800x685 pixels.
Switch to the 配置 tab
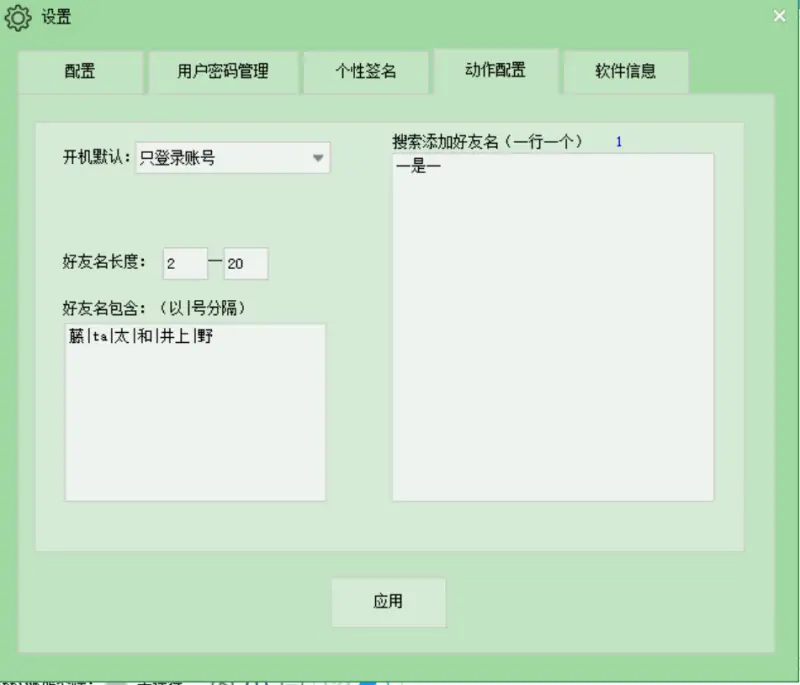pyautogui.click(x=81, y=71)
